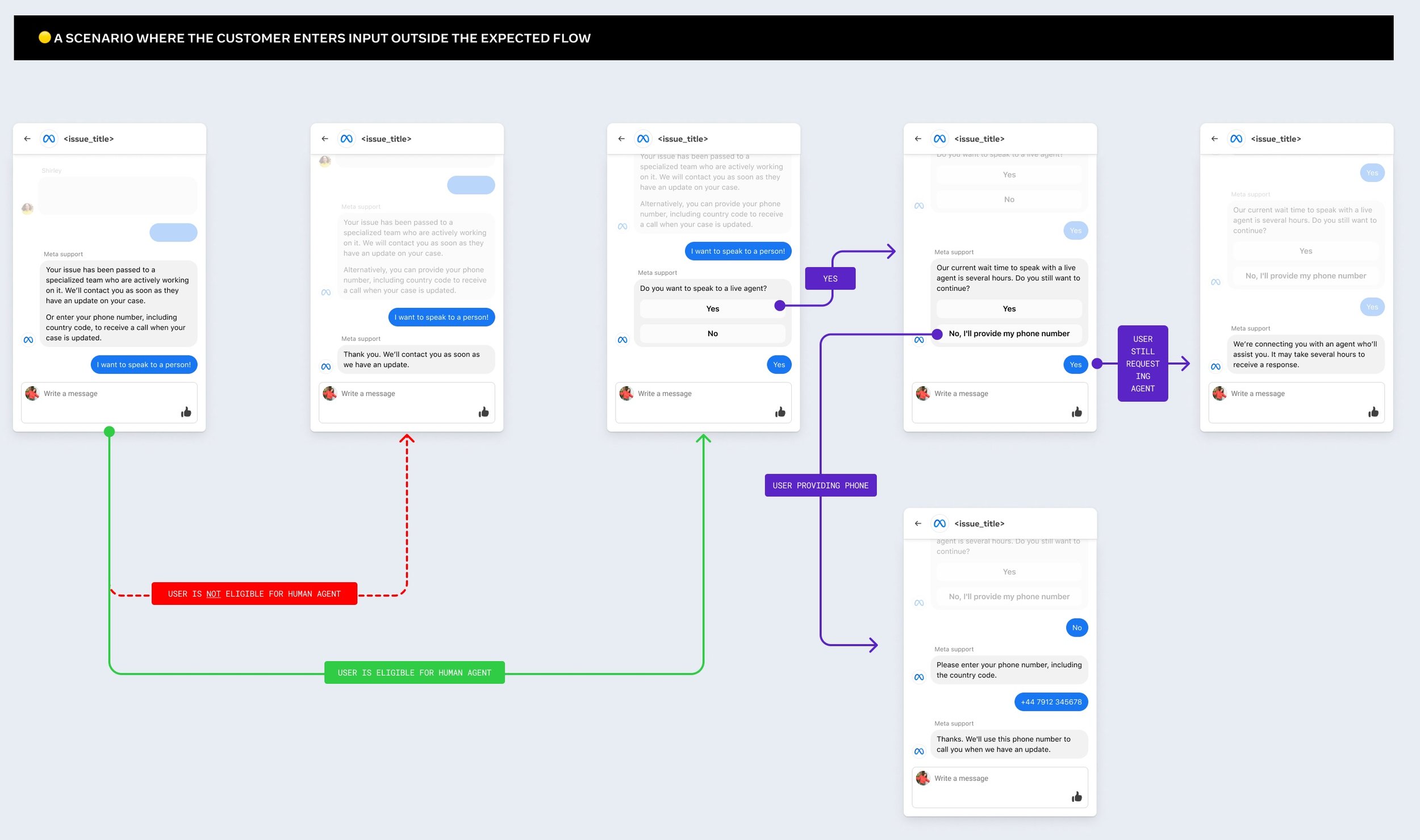Click red 'USER IS NOT ELIGIBLE' label

pos(254,594)
